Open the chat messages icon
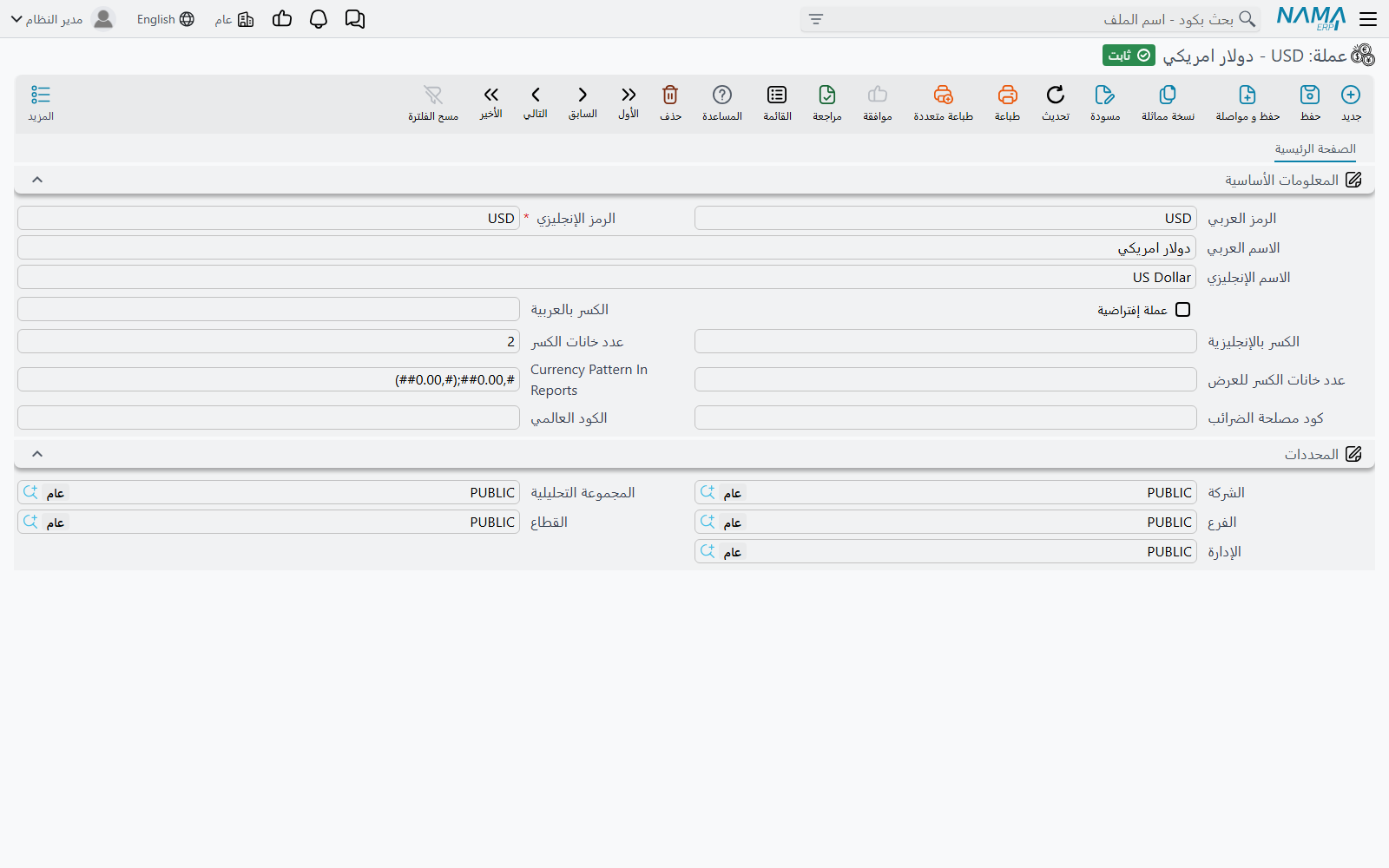This screenshot has width=1389, height=868. (355, 19)
